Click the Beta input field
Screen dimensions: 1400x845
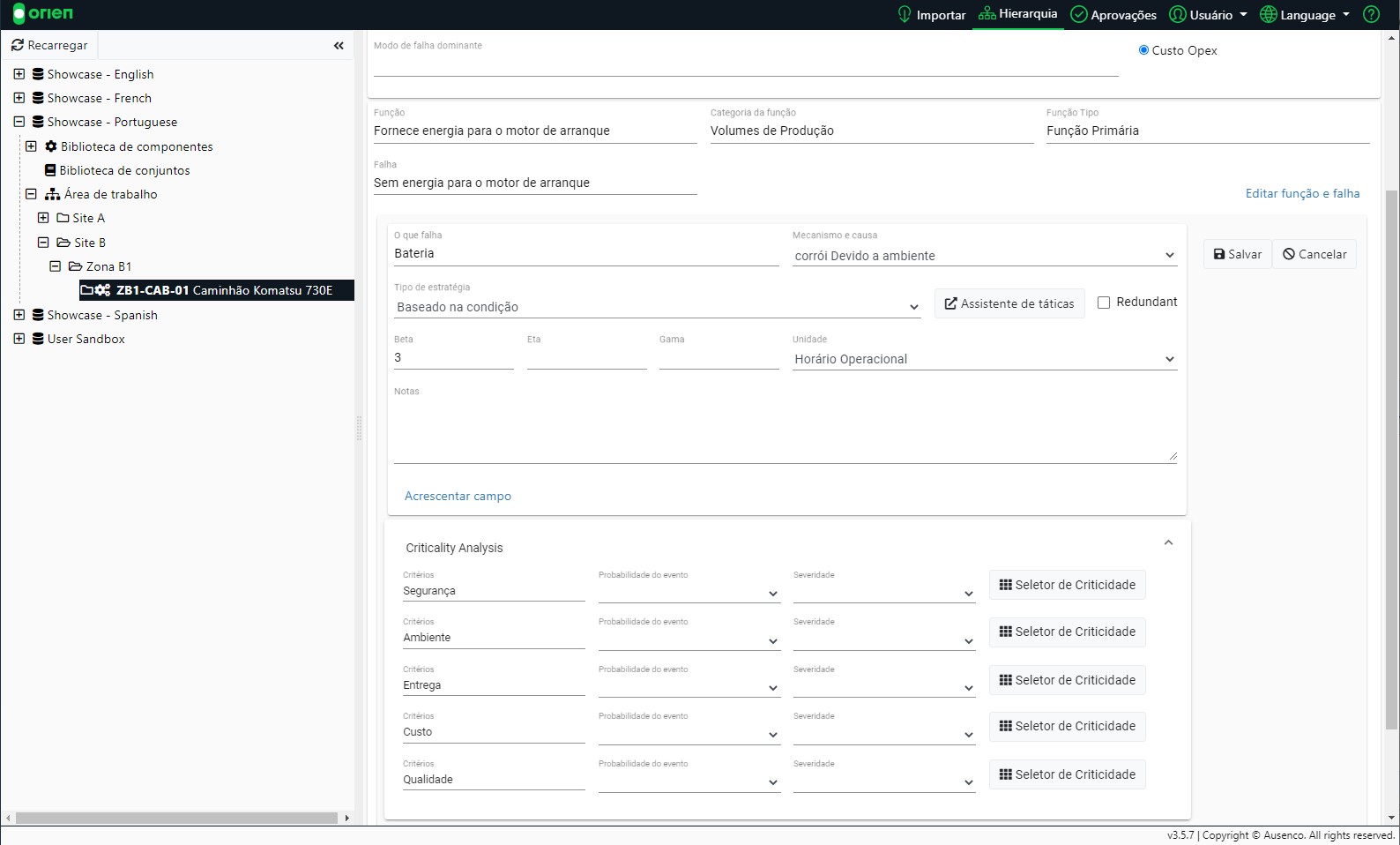point(454,357)
